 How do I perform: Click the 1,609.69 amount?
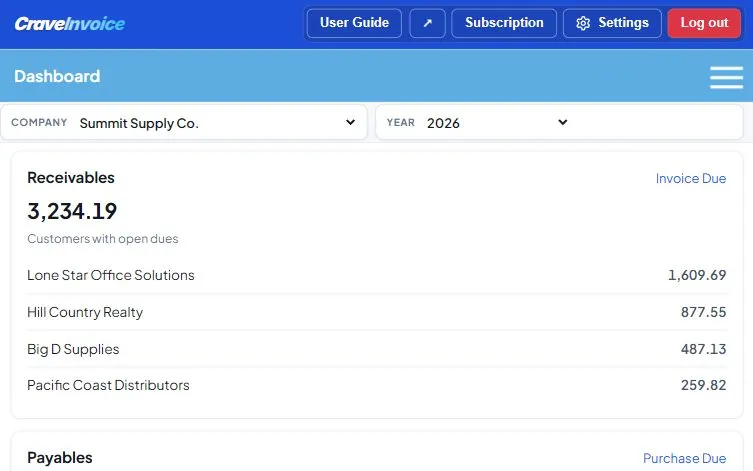(x=697, y=275)
